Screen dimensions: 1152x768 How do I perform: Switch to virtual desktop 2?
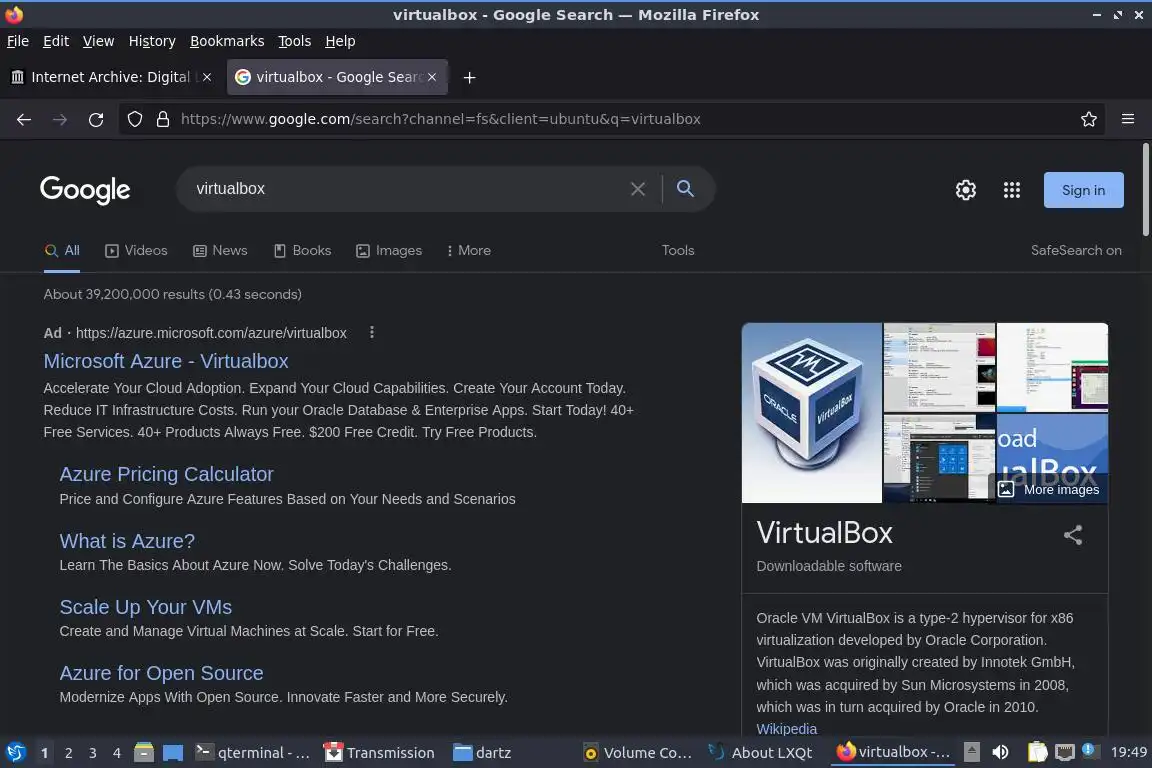[x=69, y=753]
